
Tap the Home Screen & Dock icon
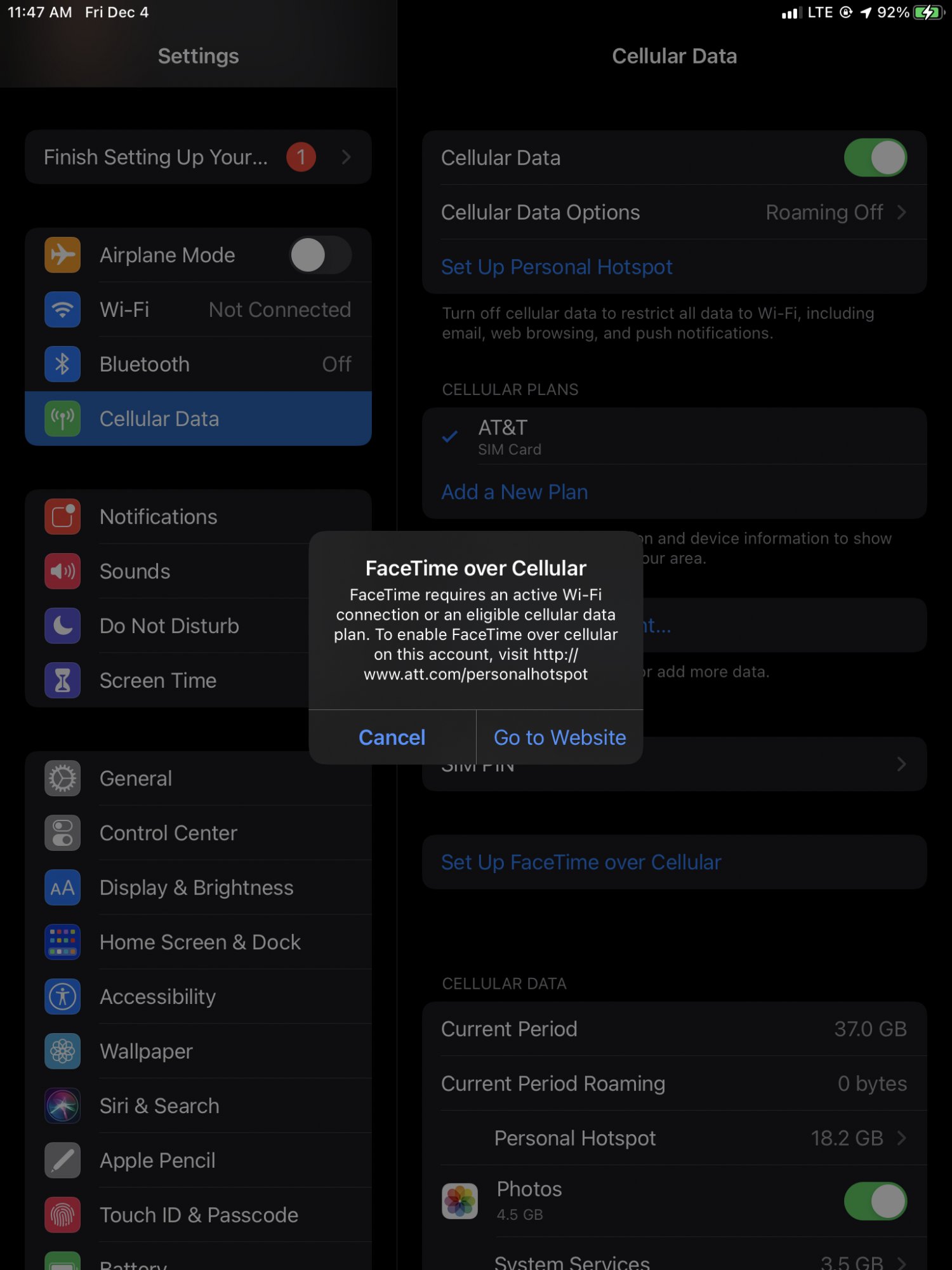pos(62,942)
